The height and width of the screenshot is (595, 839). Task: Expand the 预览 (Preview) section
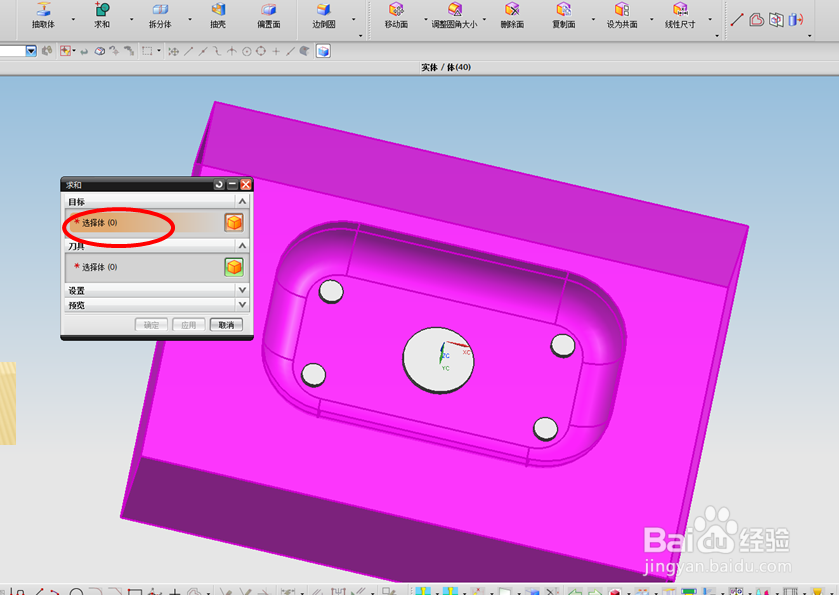point(242,304)
